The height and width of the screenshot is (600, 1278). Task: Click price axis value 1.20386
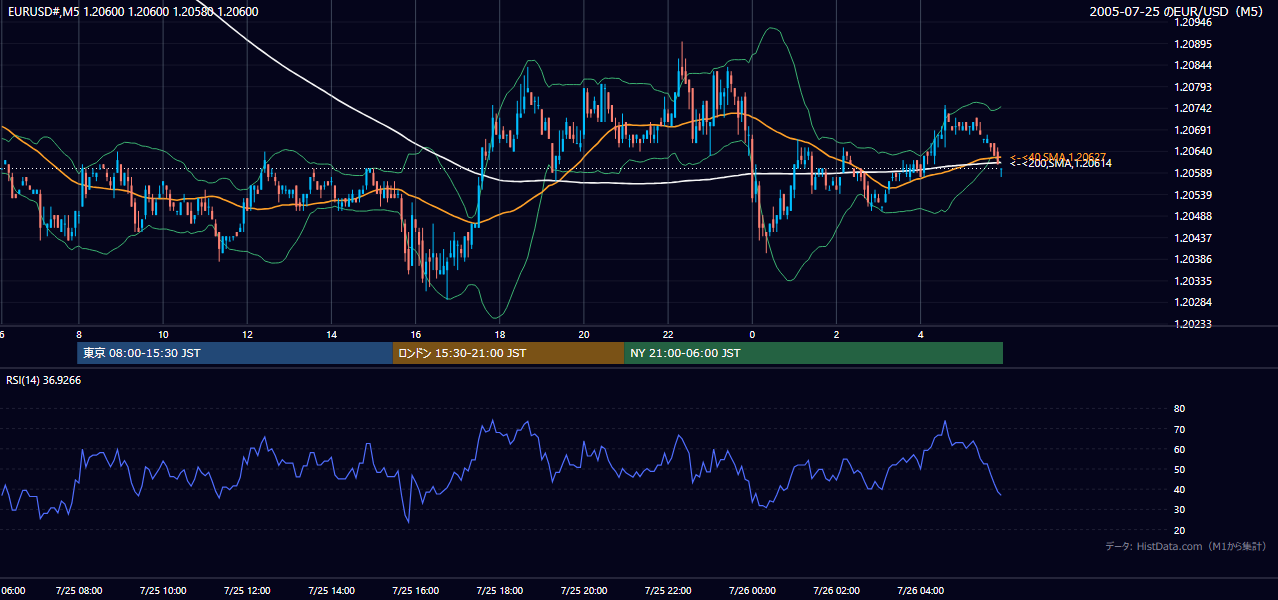tap(1194, 259)
